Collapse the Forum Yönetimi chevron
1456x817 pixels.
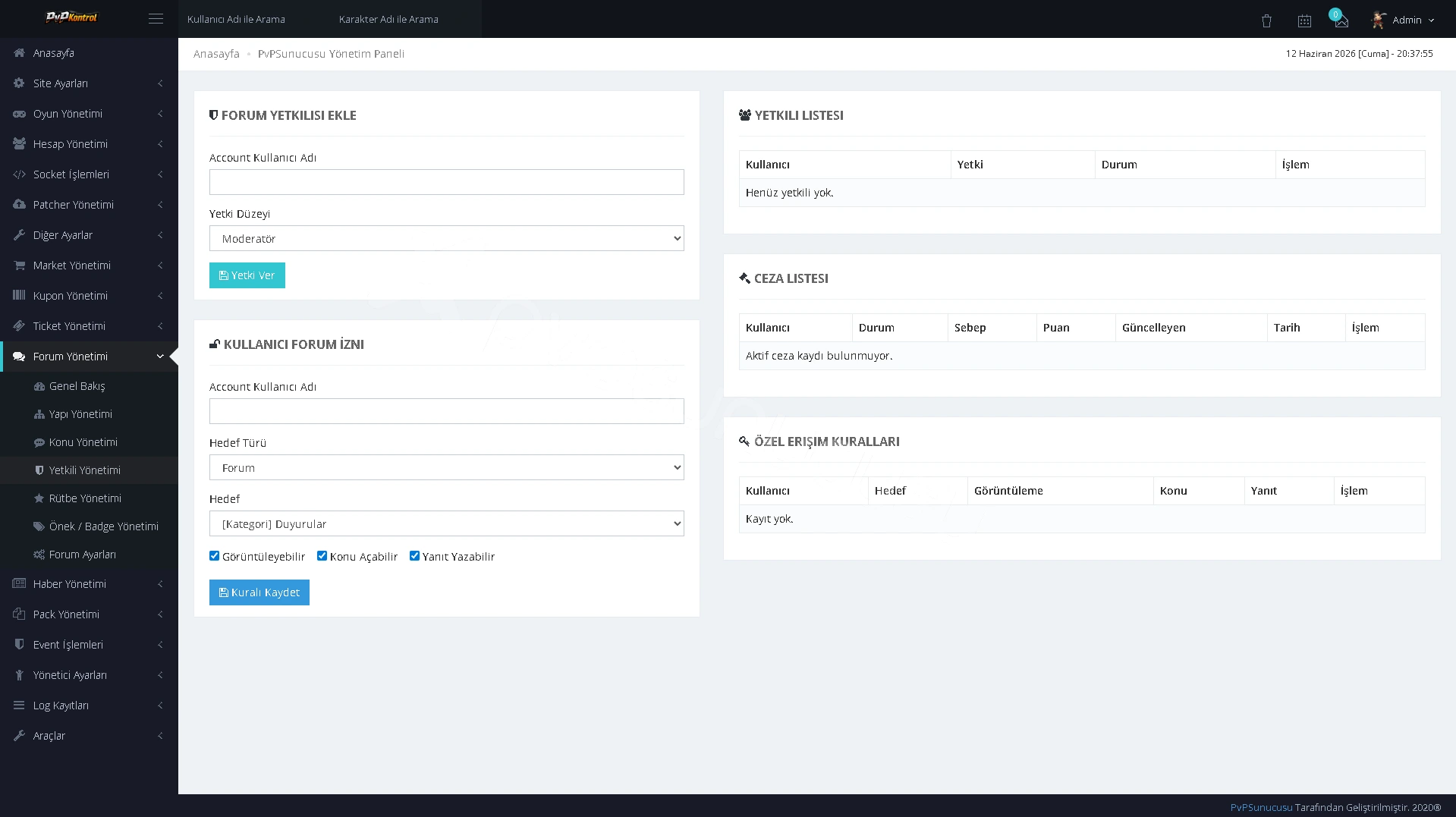(x=160, y=357)
